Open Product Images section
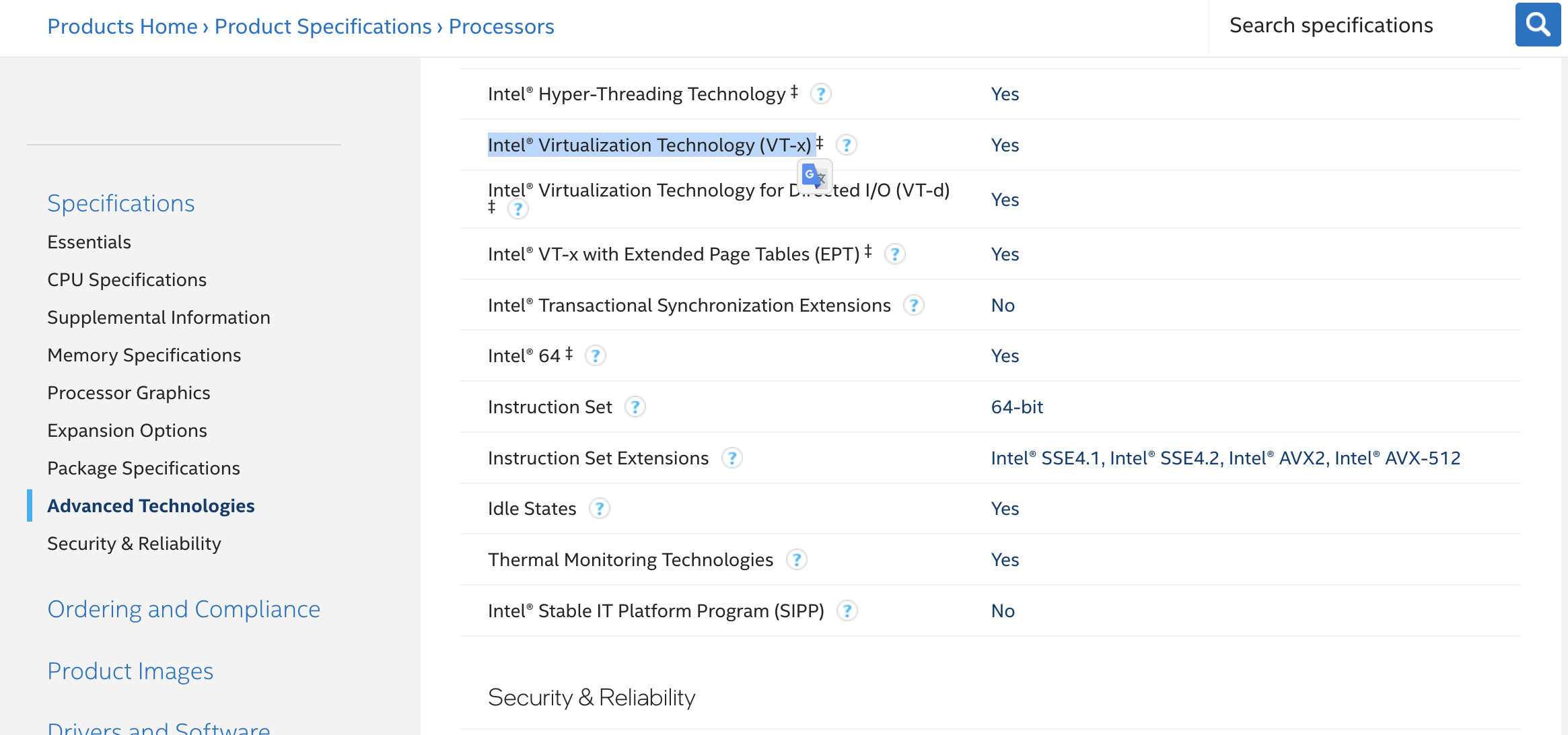Screen dimensions: 1568x735 131,671
